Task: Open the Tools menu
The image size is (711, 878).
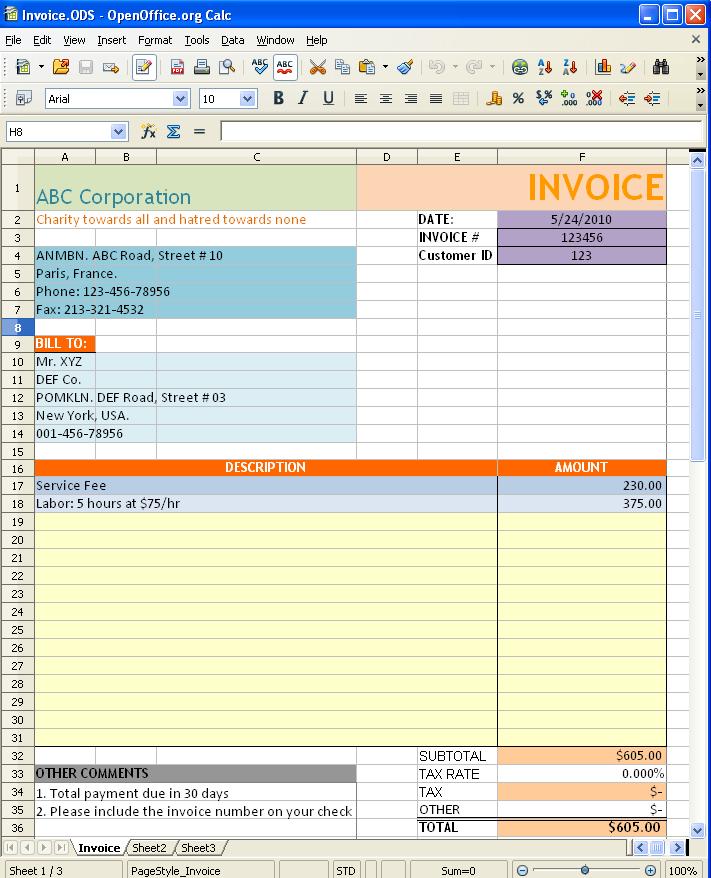Action: pyautogui.click(x=197, y=40)
